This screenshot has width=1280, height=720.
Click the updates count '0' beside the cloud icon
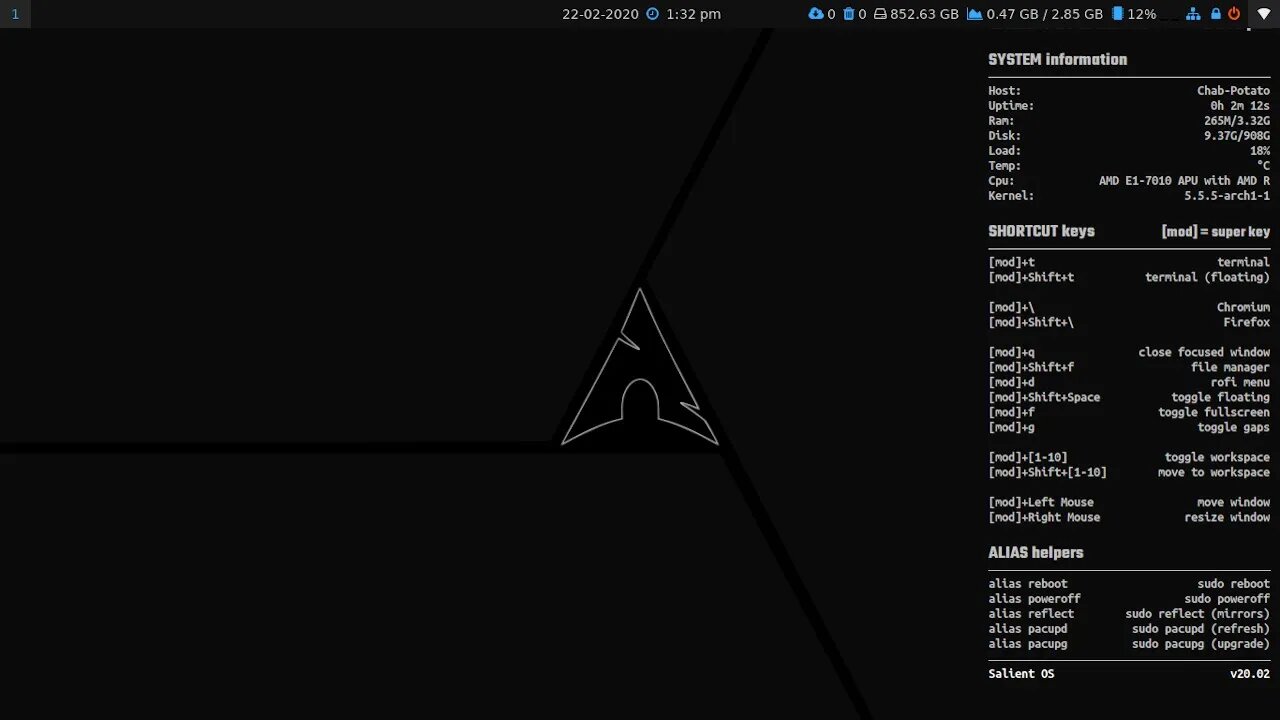[x=831, y=14]
